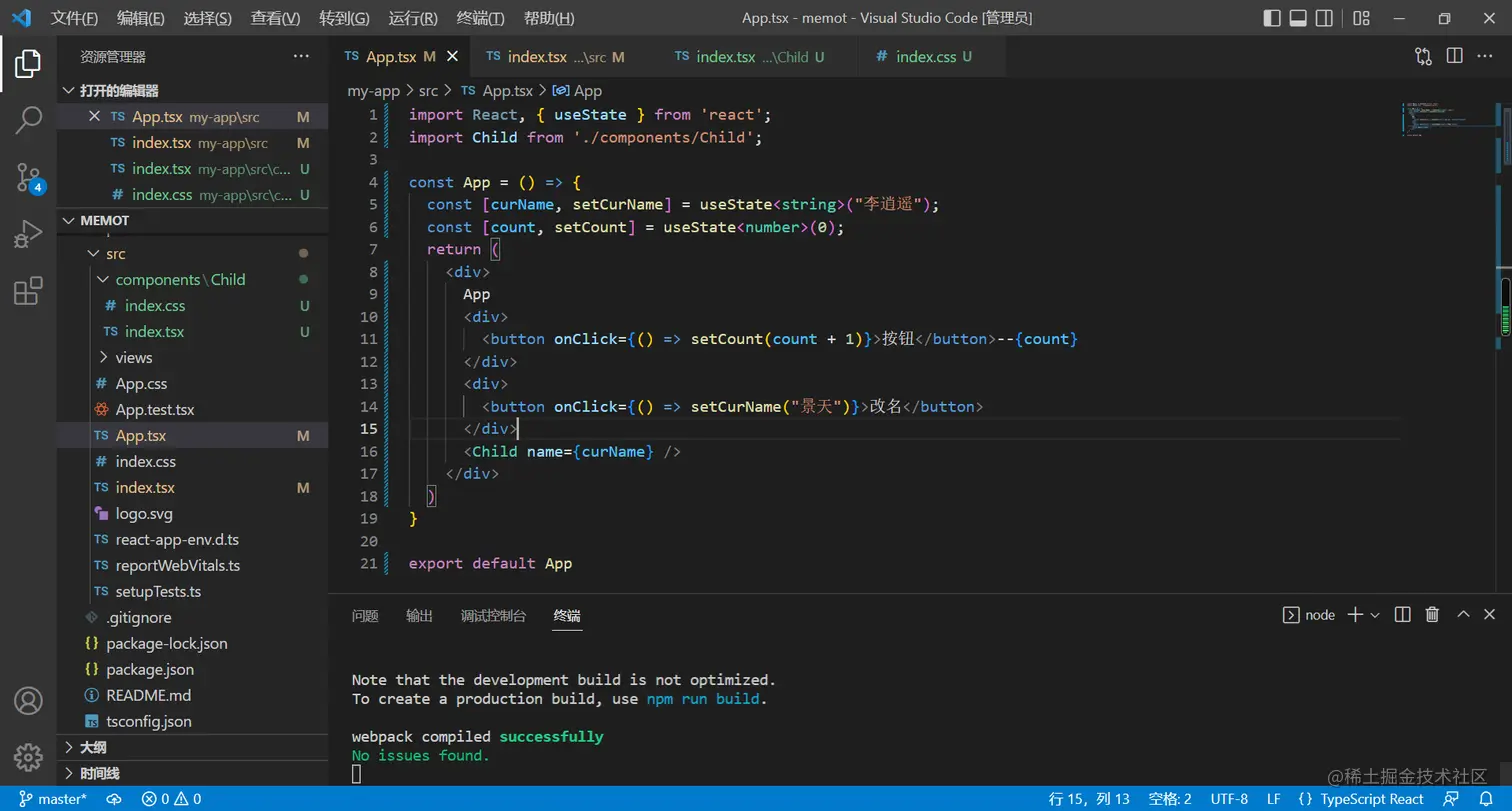
Task: Open Source Control view with 4 badge
Action: click(x=28, y=178)
